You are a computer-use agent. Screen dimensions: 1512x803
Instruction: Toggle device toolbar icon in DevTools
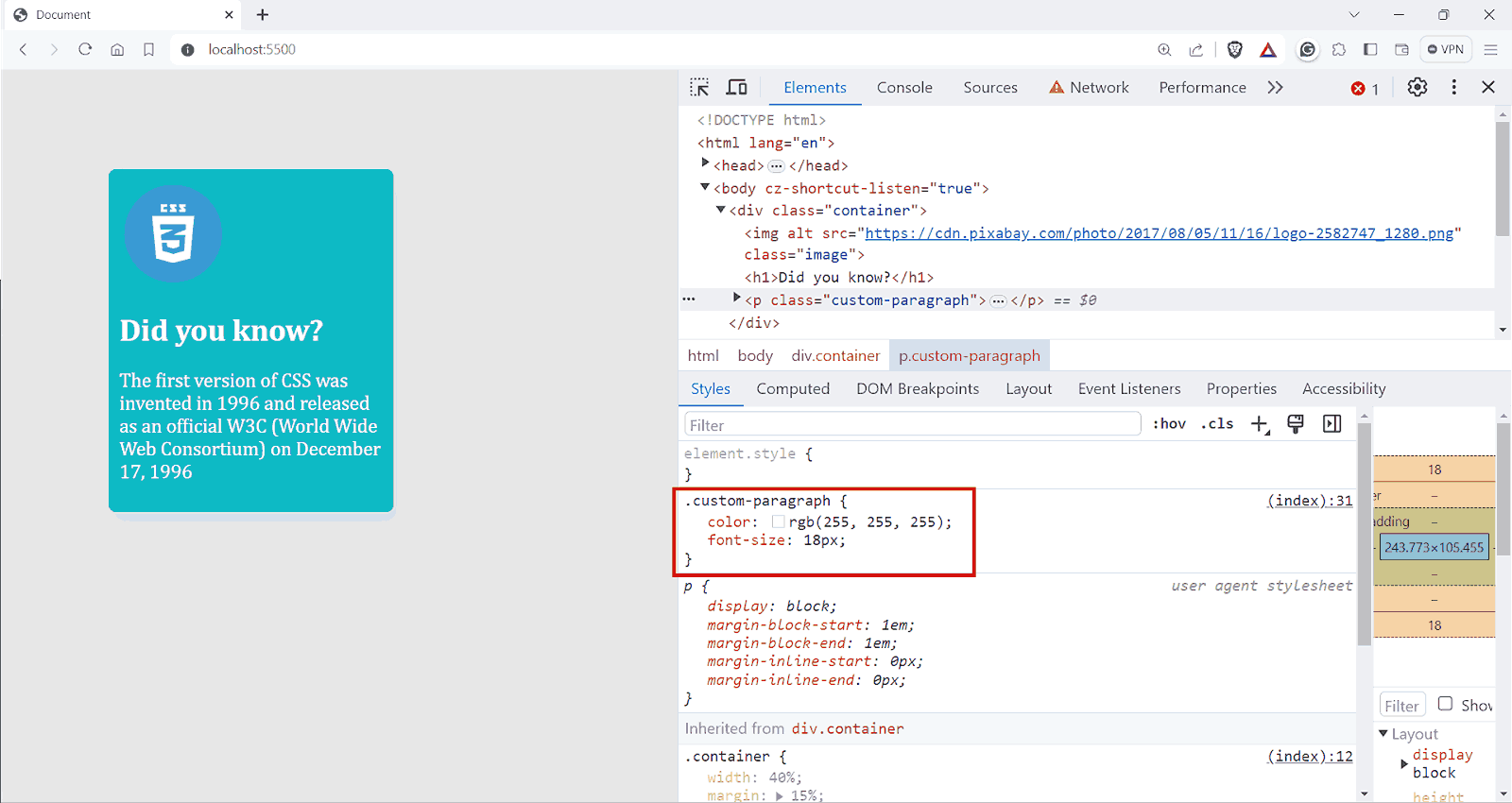pyautogui.click(x=737, y=87)
